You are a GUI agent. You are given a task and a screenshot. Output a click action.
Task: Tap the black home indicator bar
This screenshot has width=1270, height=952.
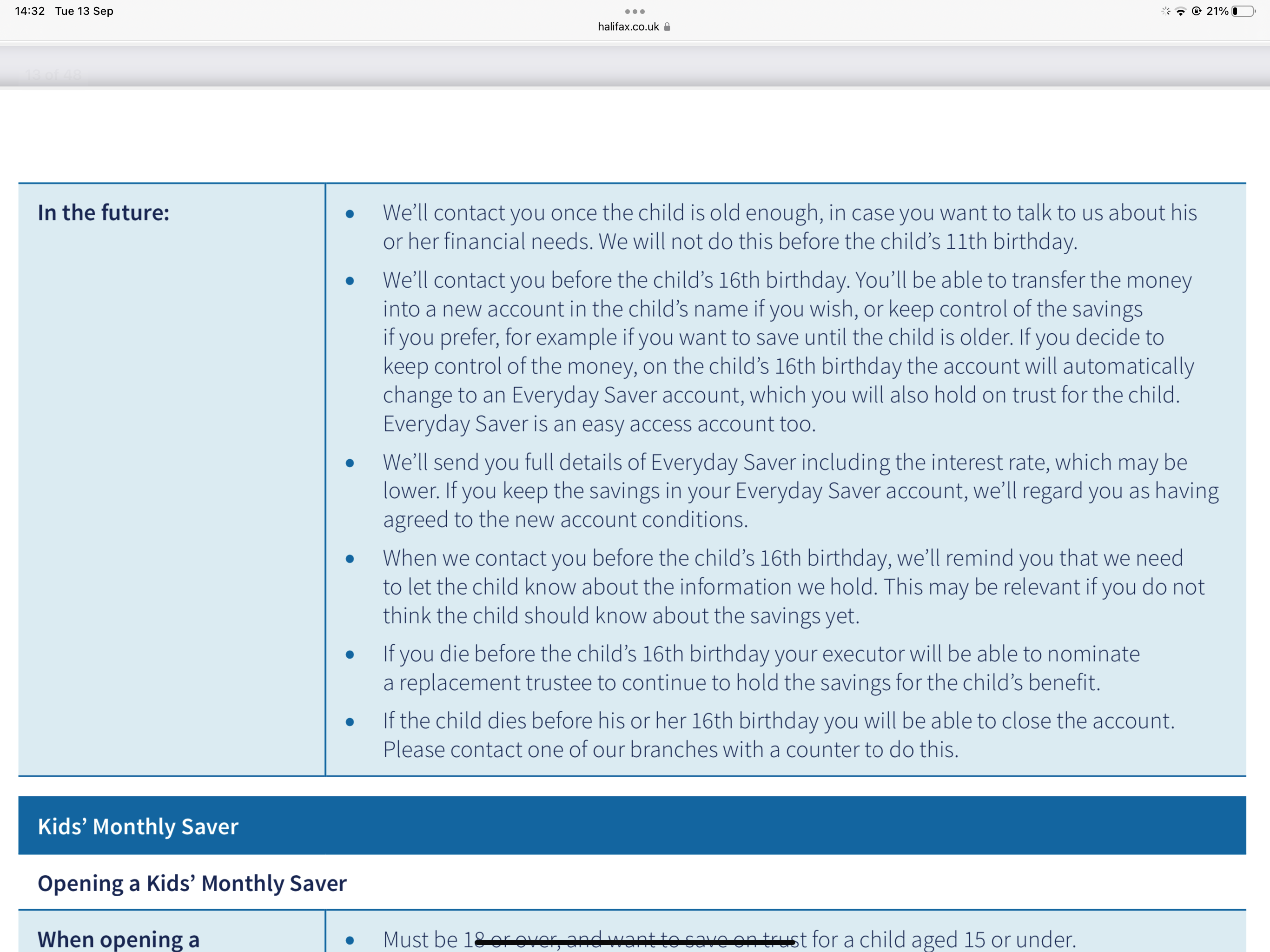(x=635, y=942)
